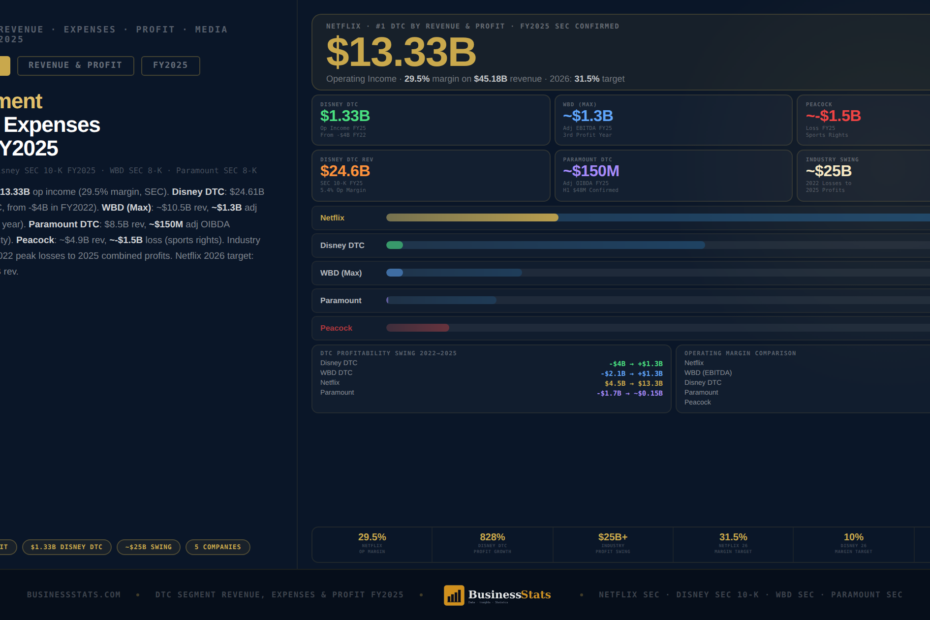Click the DTC PROFITABILITY SWING 2022–2025 heading

pyautogui.click(x=388, y=353)
